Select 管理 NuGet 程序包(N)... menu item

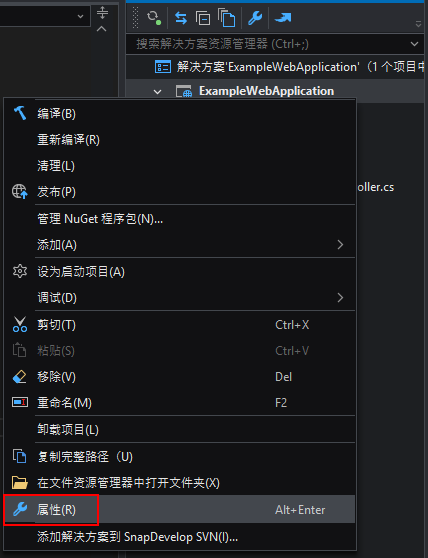click(179, 219)
